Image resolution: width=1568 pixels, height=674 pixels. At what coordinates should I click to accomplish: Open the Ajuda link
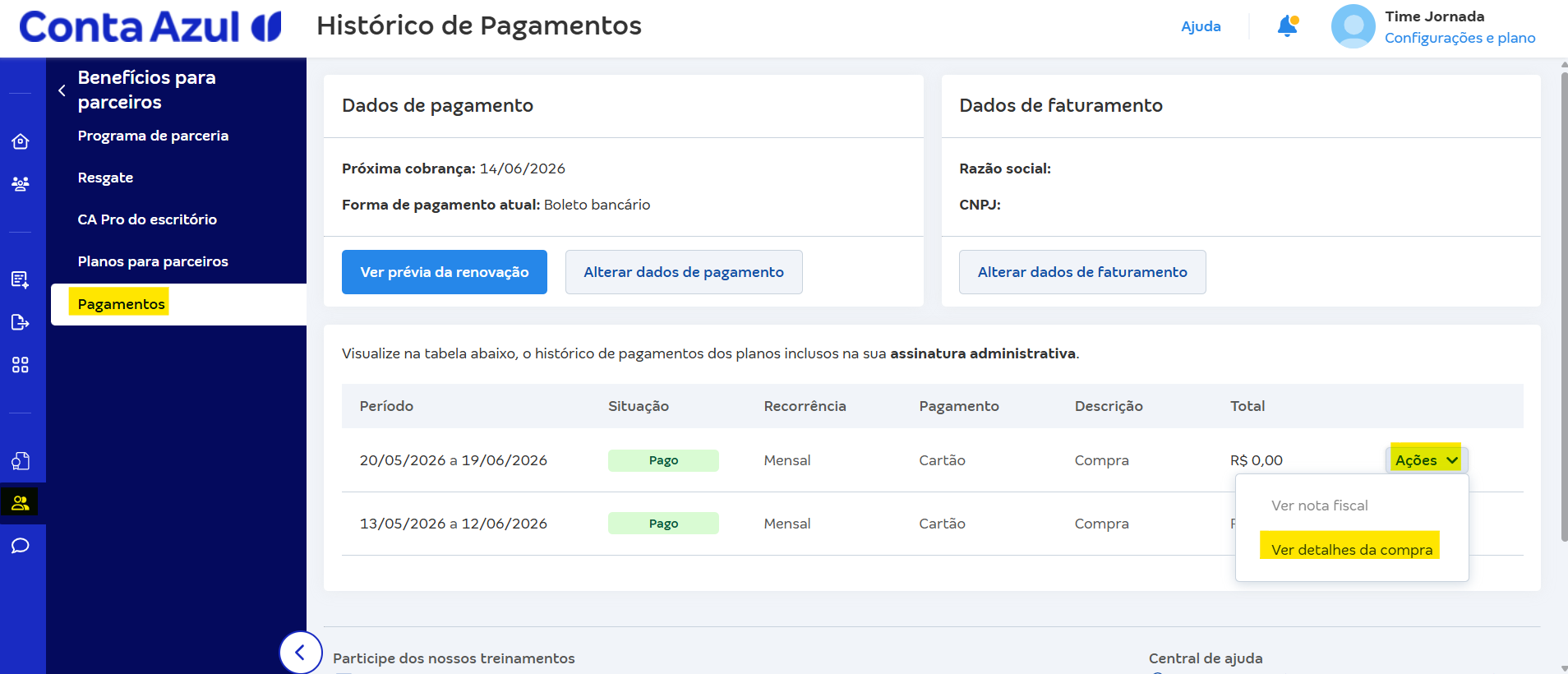1201,26
